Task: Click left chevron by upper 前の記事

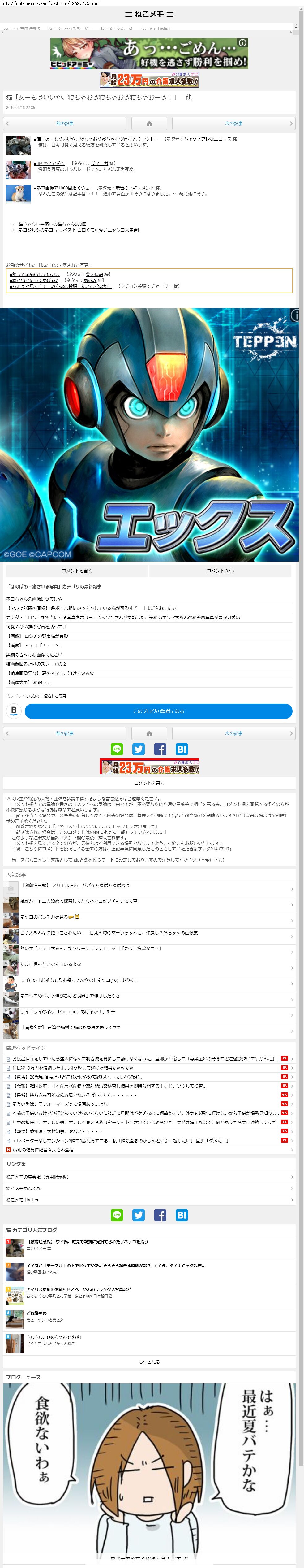Action: pyautogui.click(x=7, y=124)
